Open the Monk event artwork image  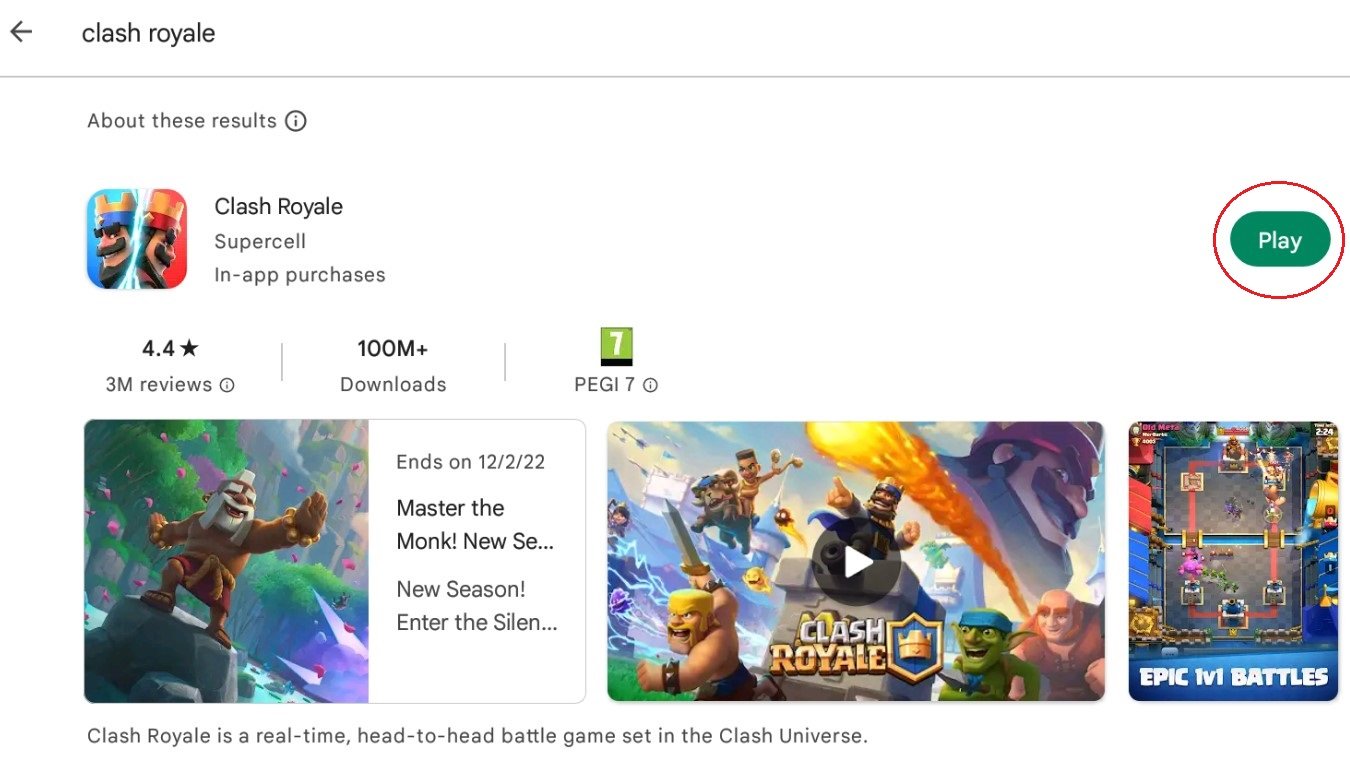point(227,561)
